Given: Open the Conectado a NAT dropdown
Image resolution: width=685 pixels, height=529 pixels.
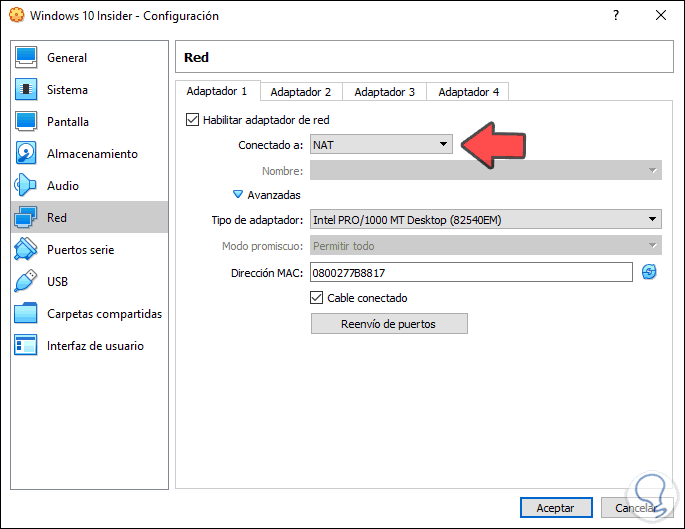Looking at the screenshot, I should point(381,145).
